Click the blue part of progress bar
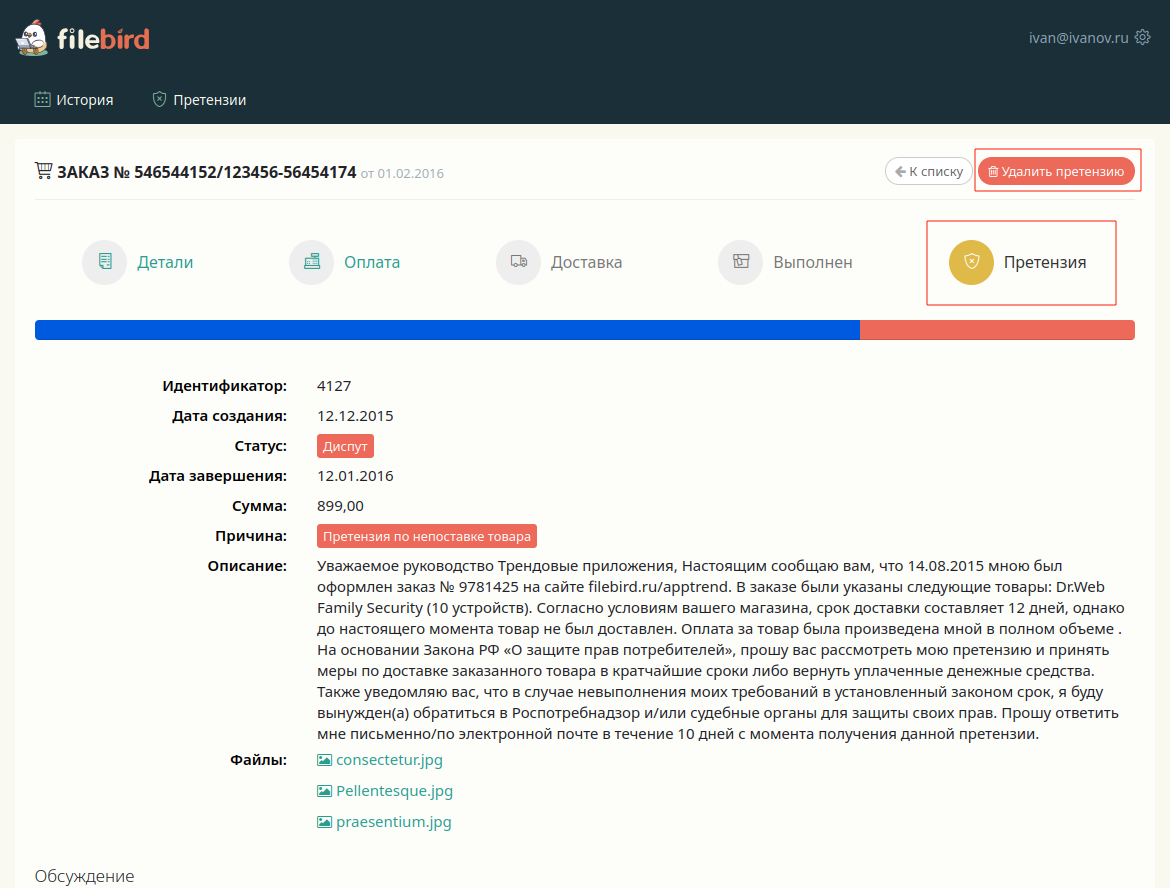Image resolution: width=1170 pixels, height=888 pixels. point(447,330)
